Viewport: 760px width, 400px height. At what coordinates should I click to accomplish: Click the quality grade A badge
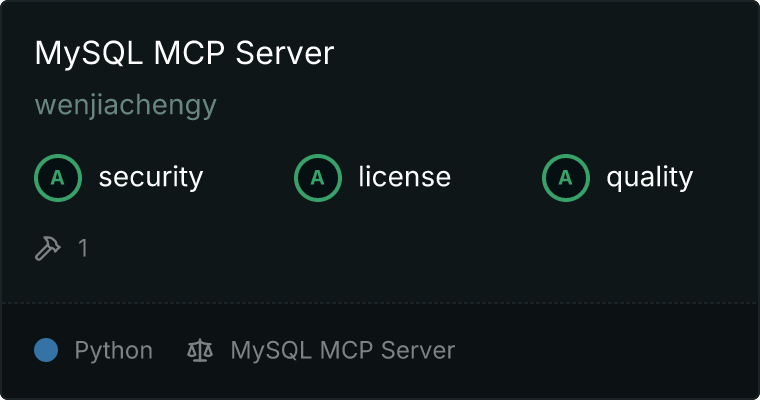pos(566,178)
